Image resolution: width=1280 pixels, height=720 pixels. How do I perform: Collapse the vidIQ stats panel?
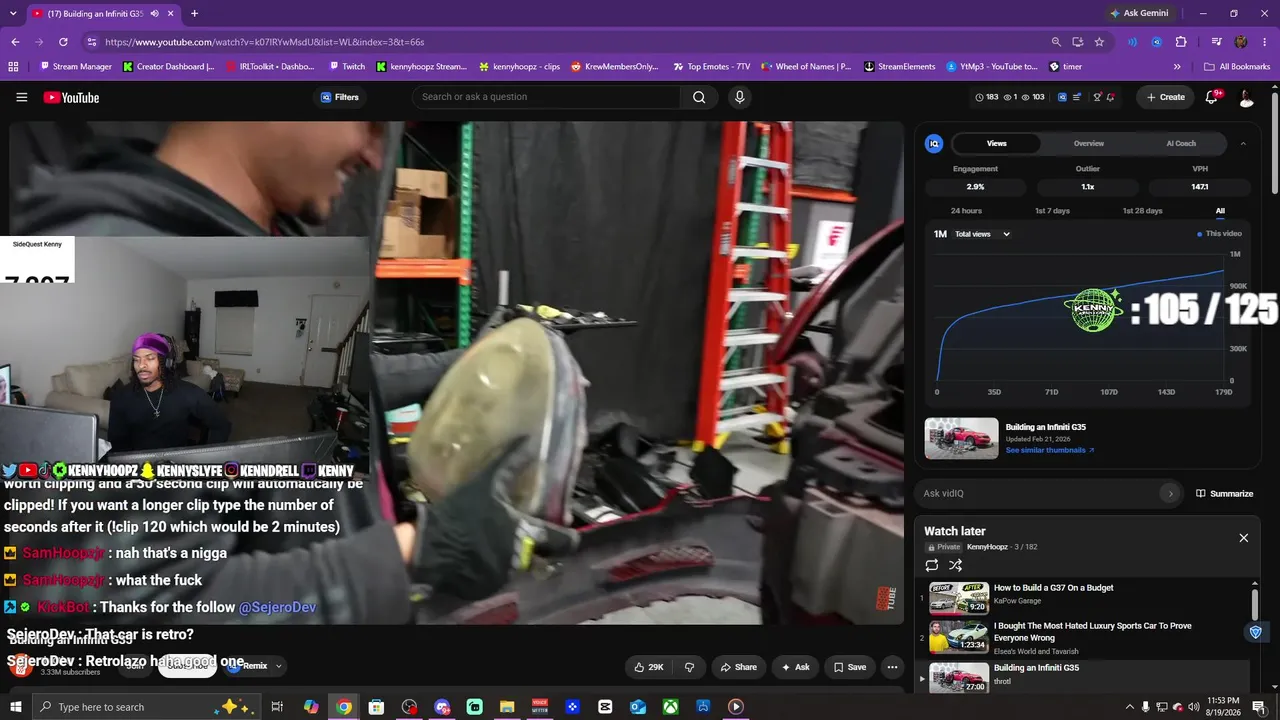coord(1243,144)
